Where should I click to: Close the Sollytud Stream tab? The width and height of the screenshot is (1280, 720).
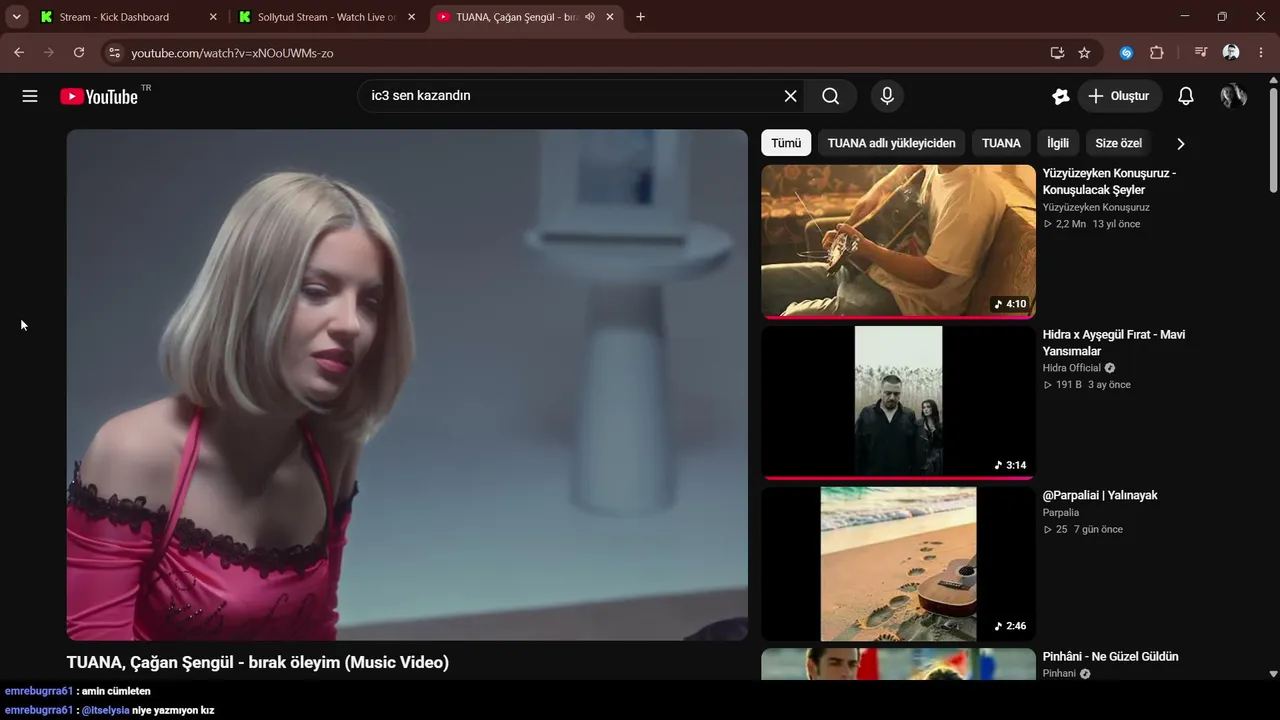(x=411, y=17)
